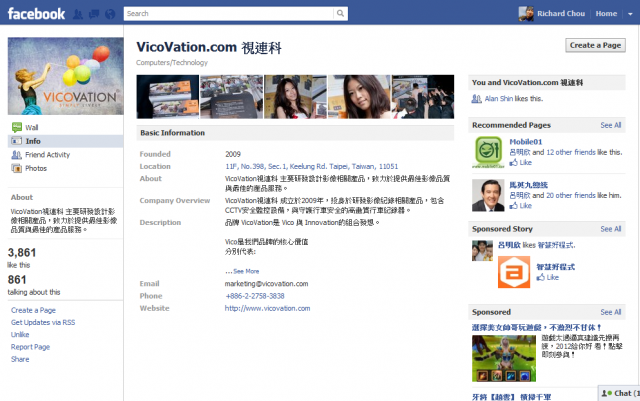The image size is (640, 401).
Task: Open website http://www.vicovation.com
Action: [267, 308]
